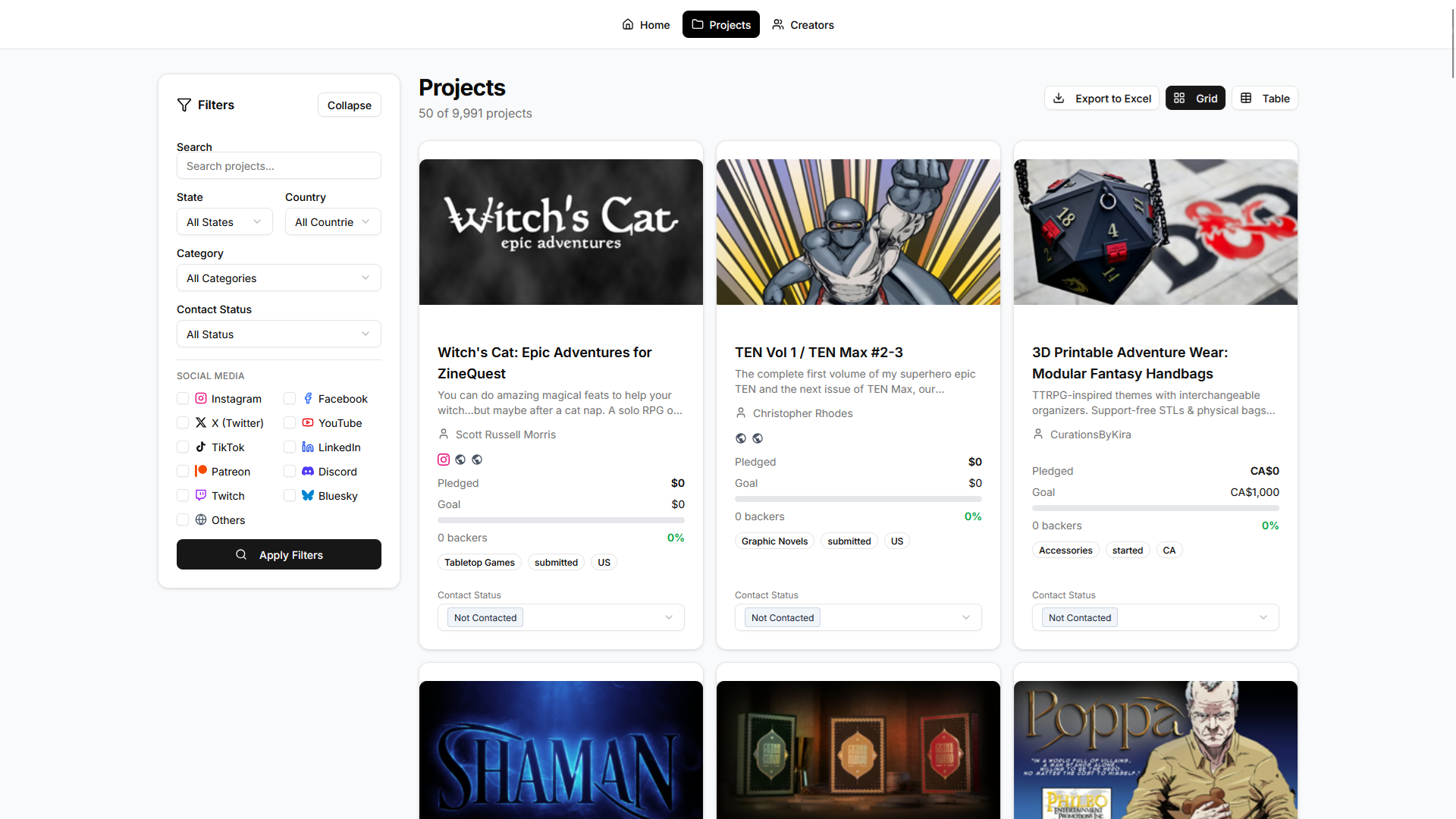Check the YouTube filter checkbox
This screenshot has width=1456, height=819.
tap(289, 422)
